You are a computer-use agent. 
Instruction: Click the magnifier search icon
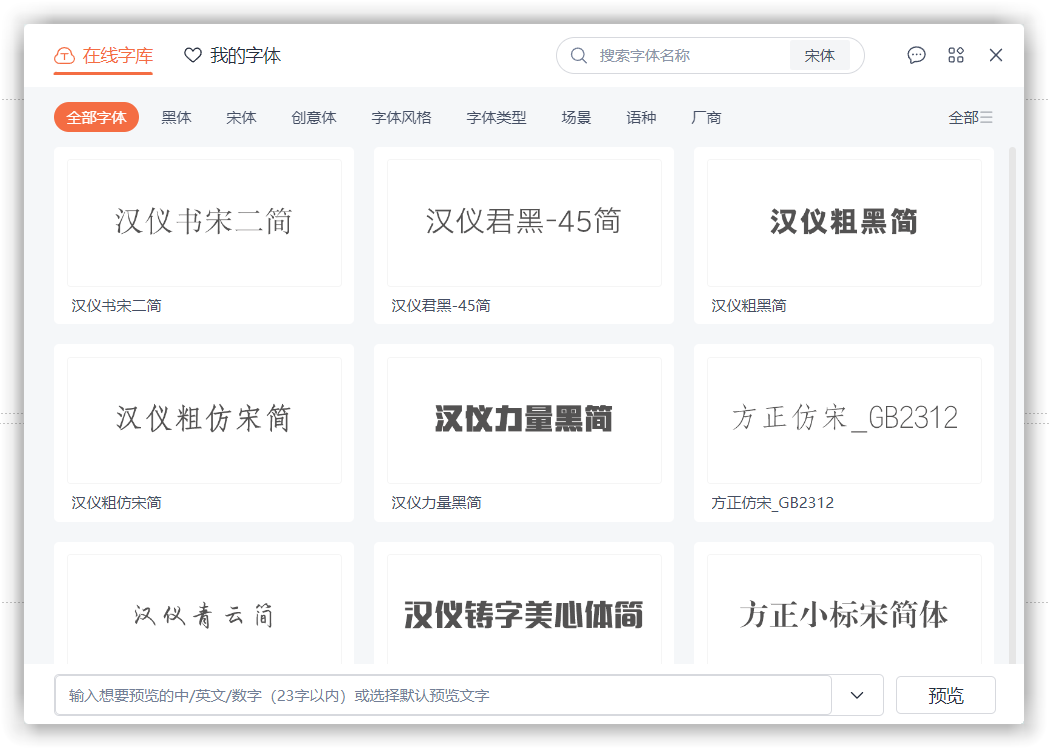pyautogui.click(x=579, y=56)
